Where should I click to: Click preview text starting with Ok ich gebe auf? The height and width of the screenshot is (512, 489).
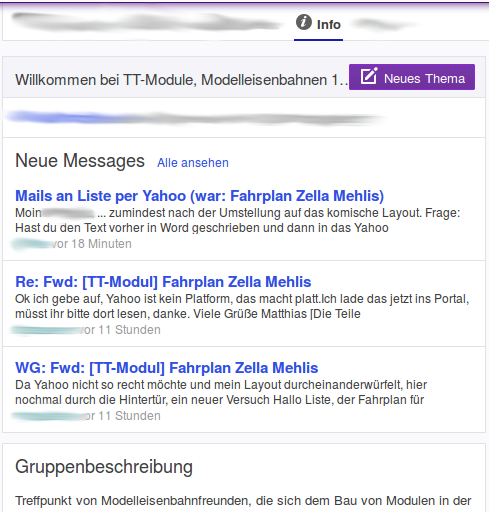(x=242, y=306)
